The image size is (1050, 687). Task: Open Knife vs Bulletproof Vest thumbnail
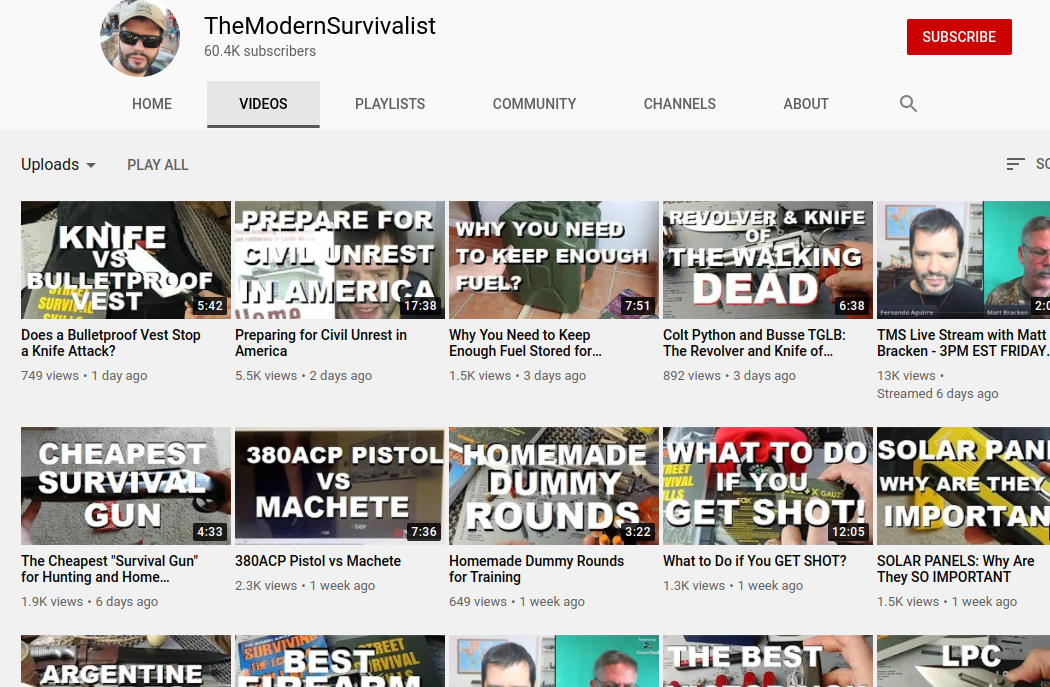coord(126,260)
